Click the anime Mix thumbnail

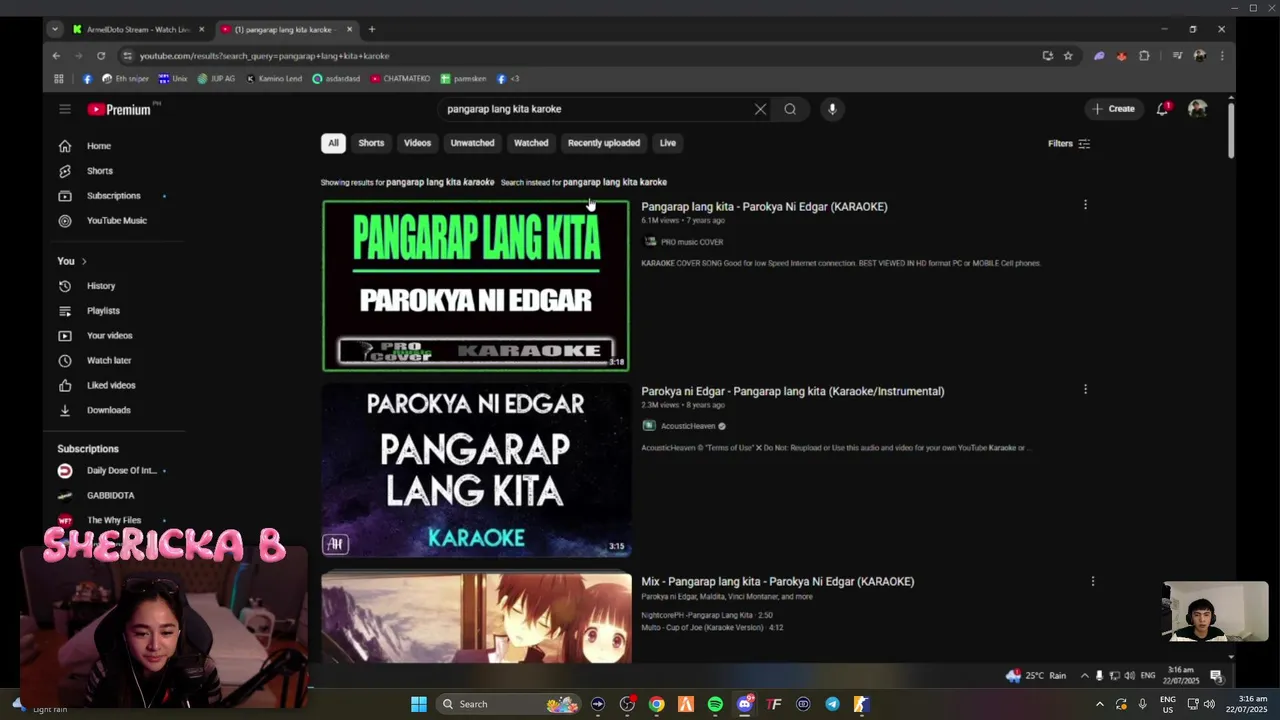(x=476, y=617)
